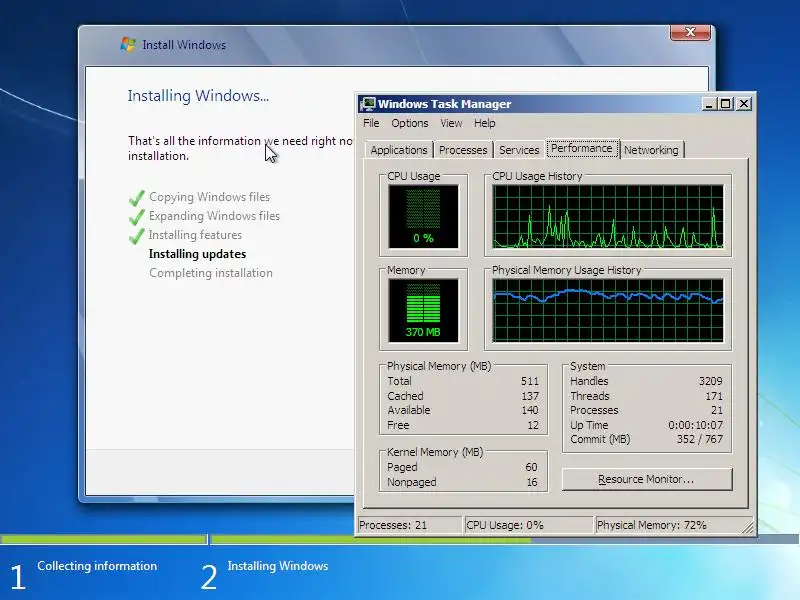Click the Physical Memory Usage History graph
This screenshot has width=800, height=600.
click(x=608, y=310)
